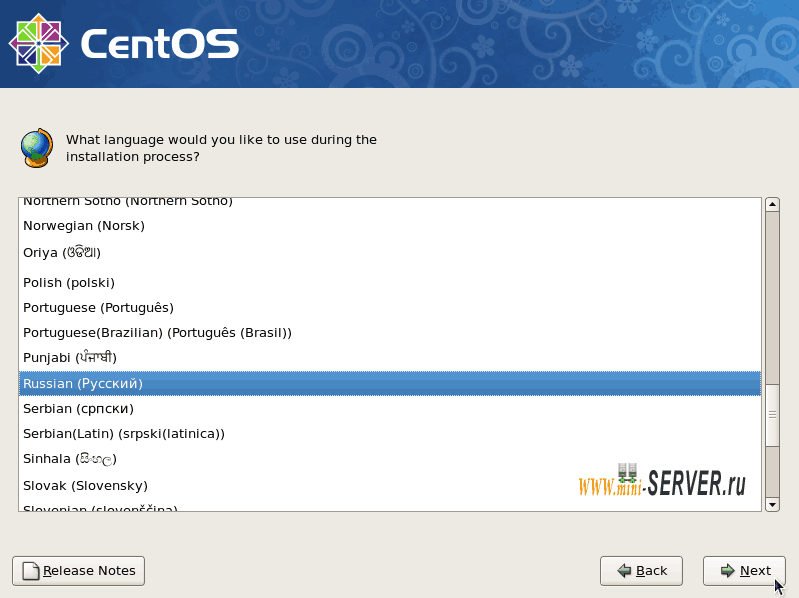Select Serbian(Latin) language entry
Screen dimensions: 799x598
[390, 433]
